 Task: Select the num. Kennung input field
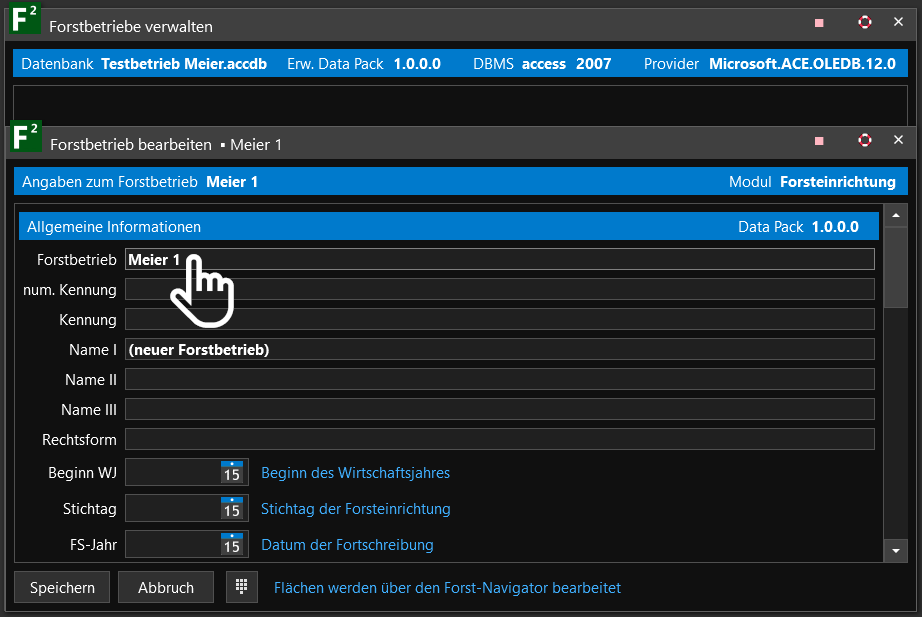(x=500, y=290)
